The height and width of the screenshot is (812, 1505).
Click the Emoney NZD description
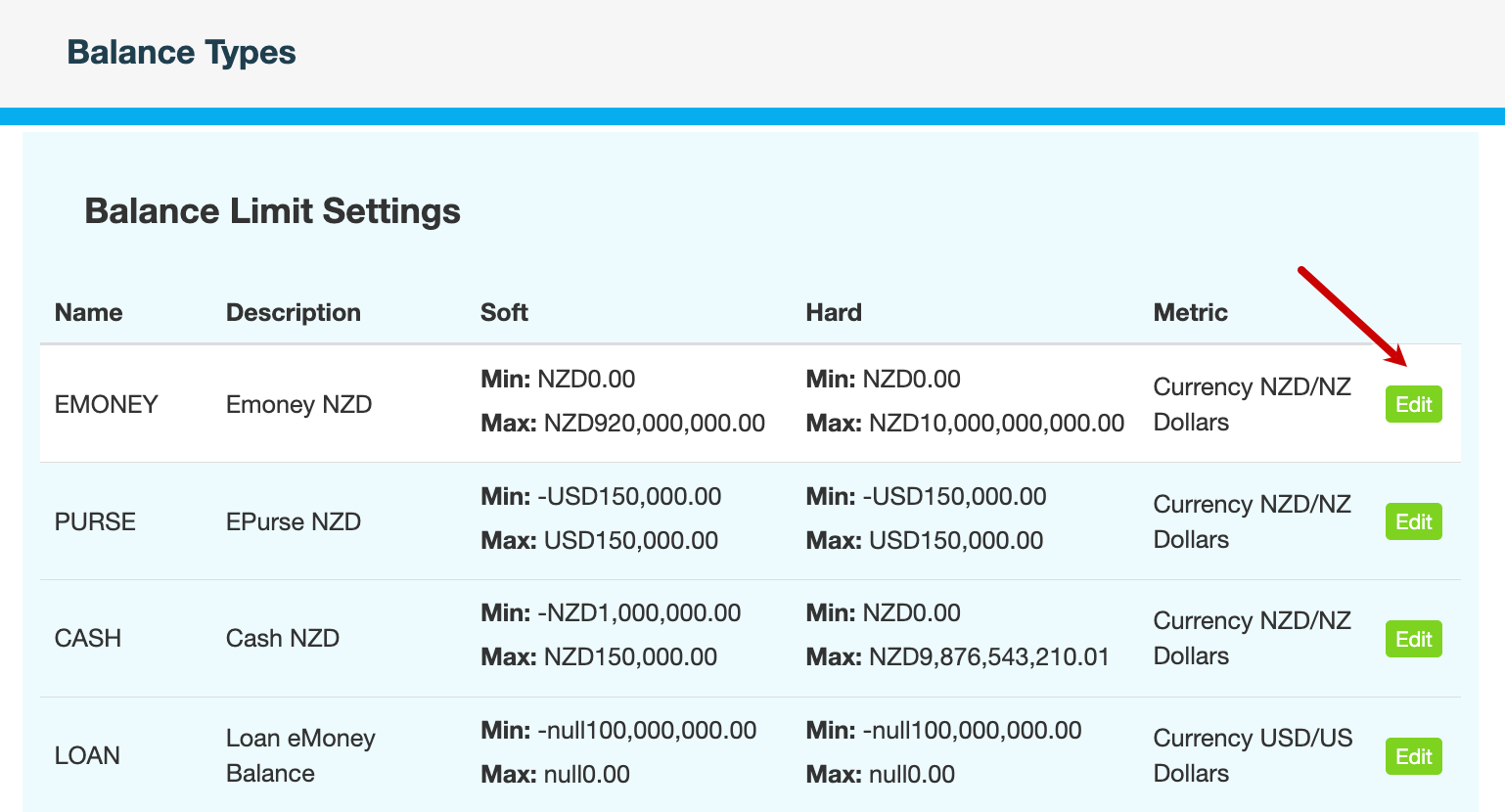pos(298,404)
